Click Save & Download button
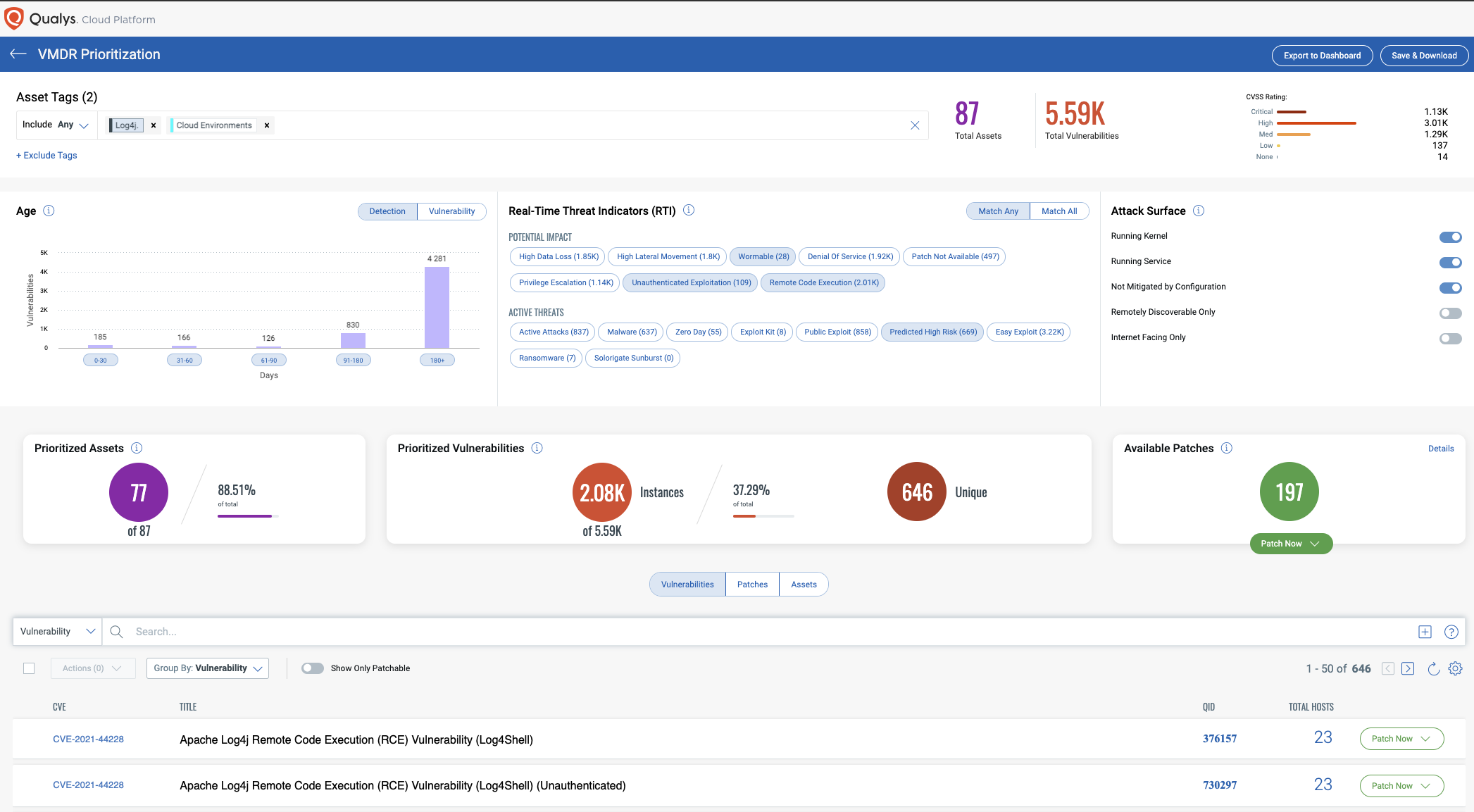 [x=1424, y=56]
